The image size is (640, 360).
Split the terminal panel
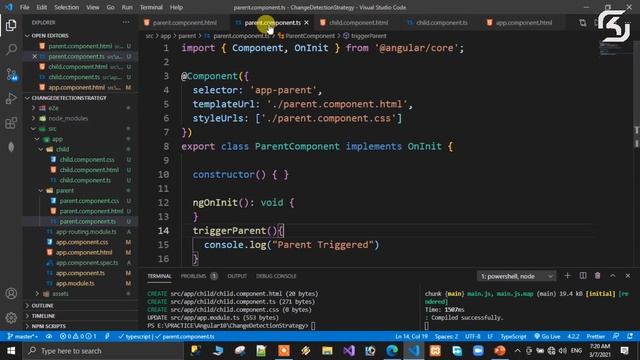click(x=583, y=276)
